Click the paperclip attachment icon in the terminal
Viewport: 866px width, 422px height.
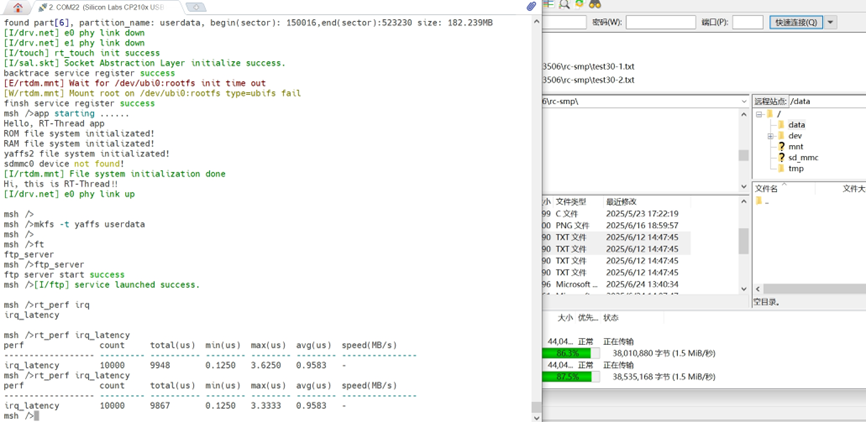[x=531, y=6]
